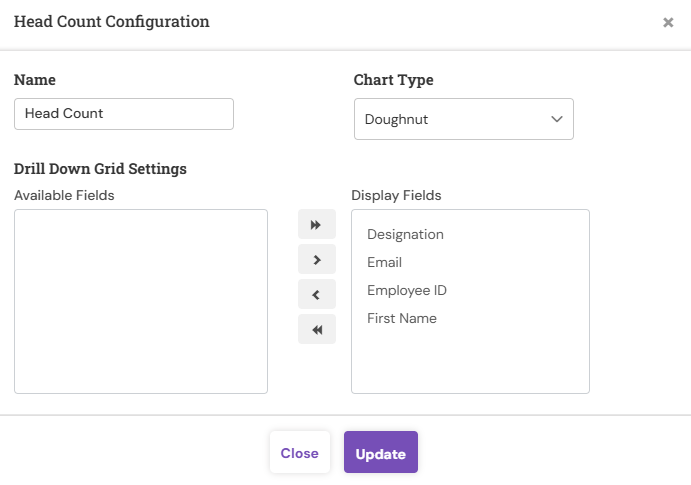
Task: Click the Available Fields label
Action: coord(64,195)
